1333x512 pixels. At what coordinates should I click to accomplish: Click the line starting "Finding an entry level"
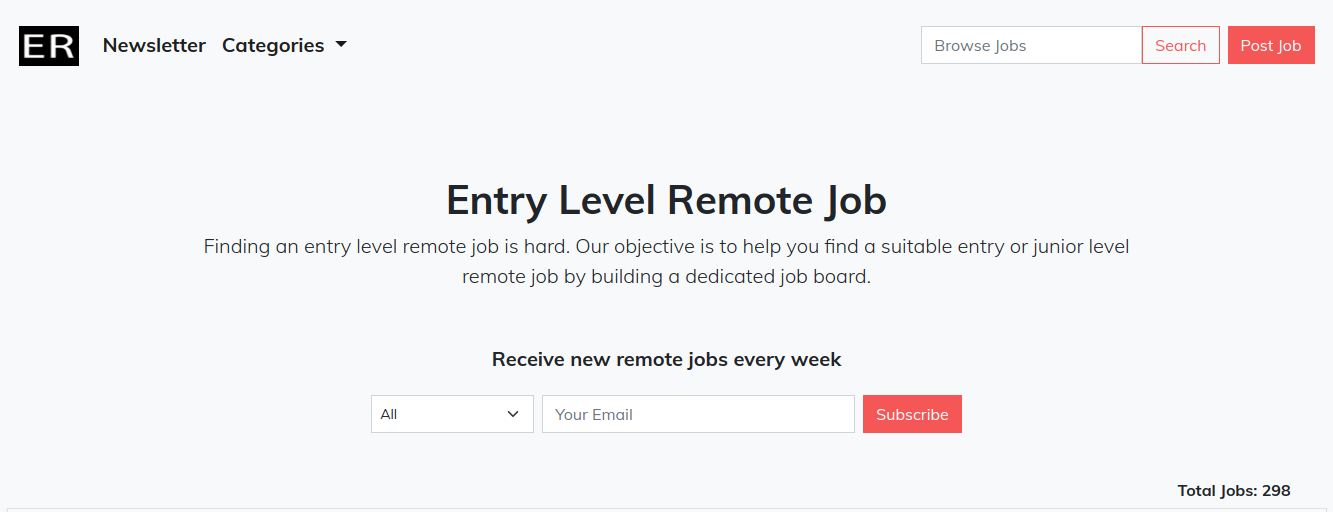tap(666, 246)
